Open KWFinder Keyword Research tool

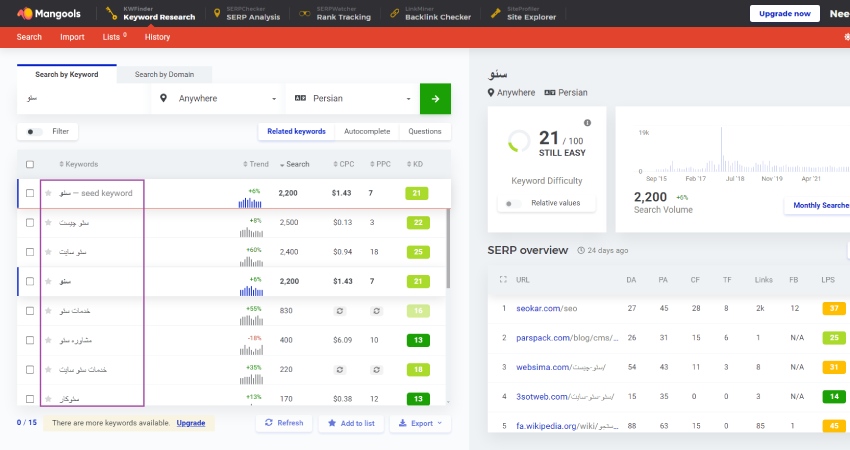tap(151, 14)
